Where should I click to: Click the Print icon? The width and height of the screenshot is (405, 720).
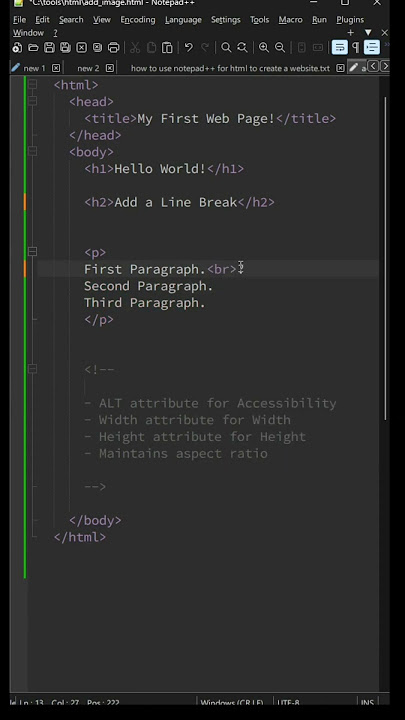(x=113, y=47)
